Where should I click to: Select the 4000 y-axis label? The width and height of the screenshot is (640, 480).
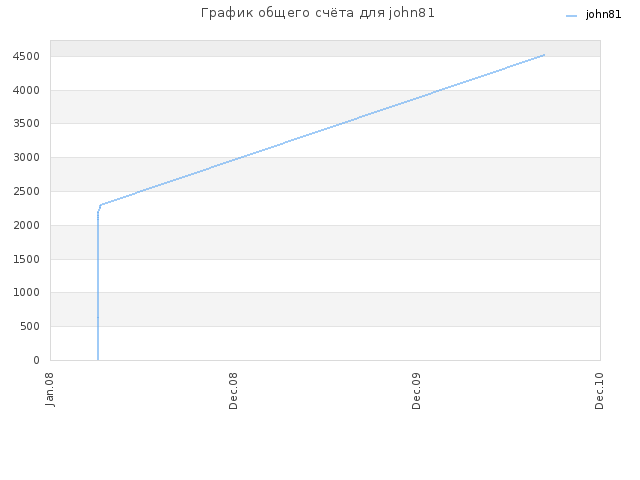pyautogui.click(x=26, y=90)
